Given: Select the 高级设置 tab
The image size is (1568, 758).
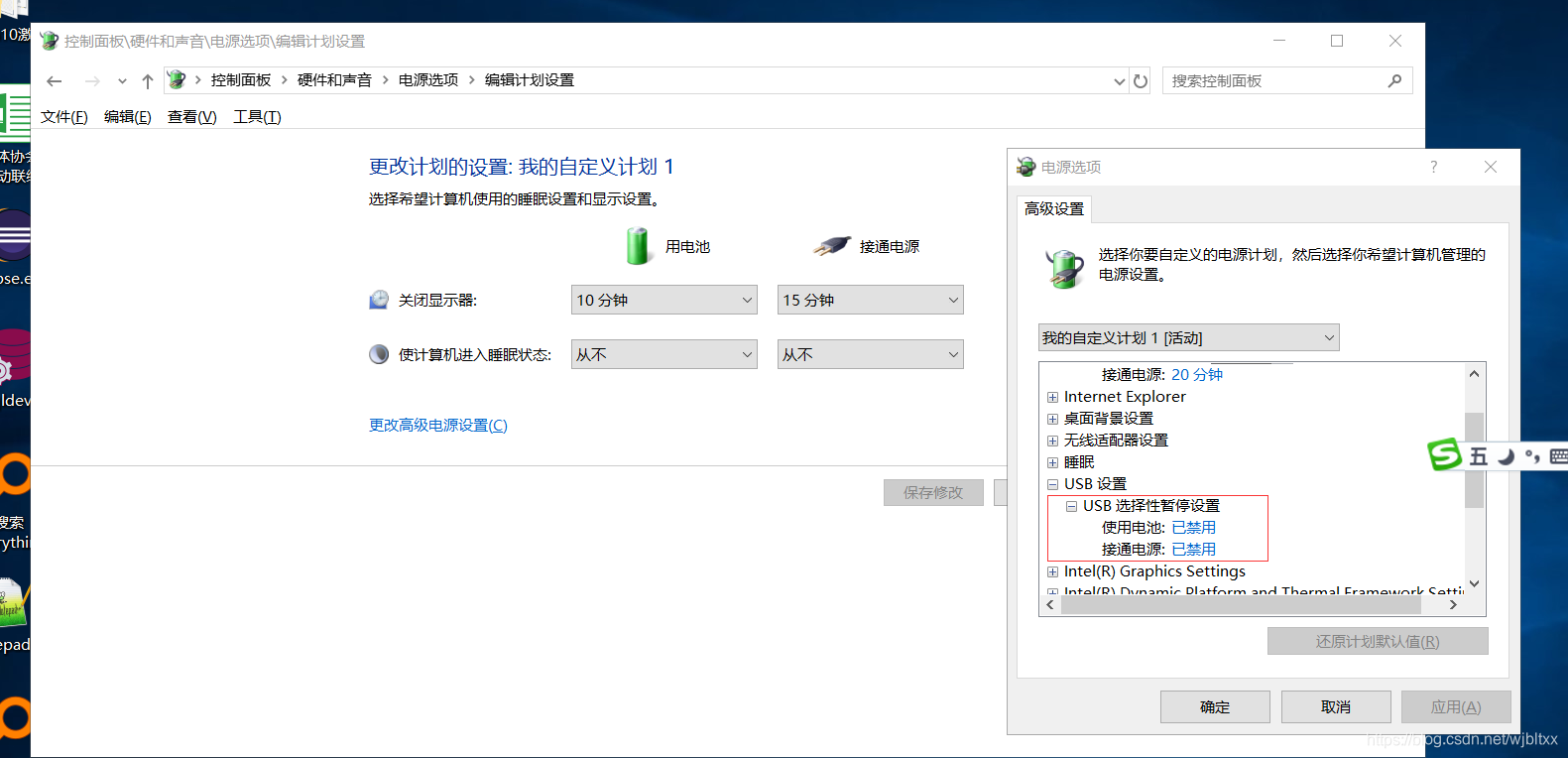Looking at the screenshot, I should click(x=1054, y=209).
